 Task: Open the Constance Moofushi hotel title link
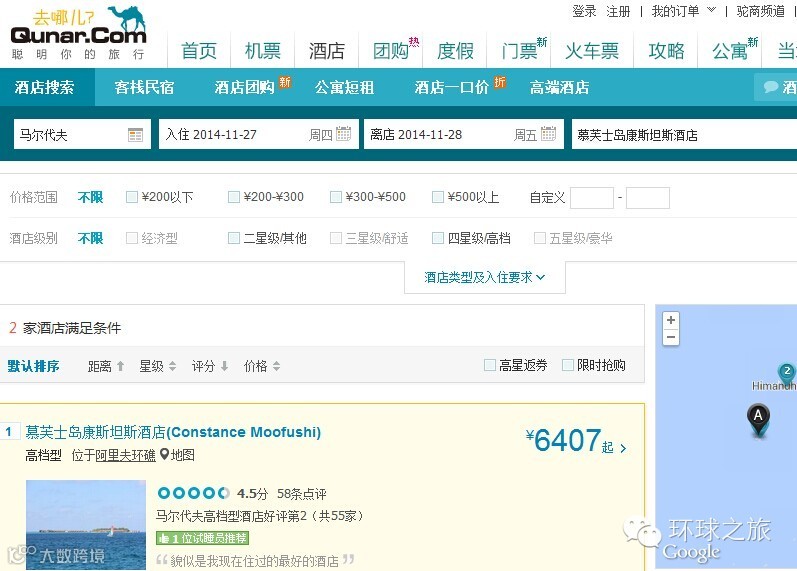tap(173, 432)
